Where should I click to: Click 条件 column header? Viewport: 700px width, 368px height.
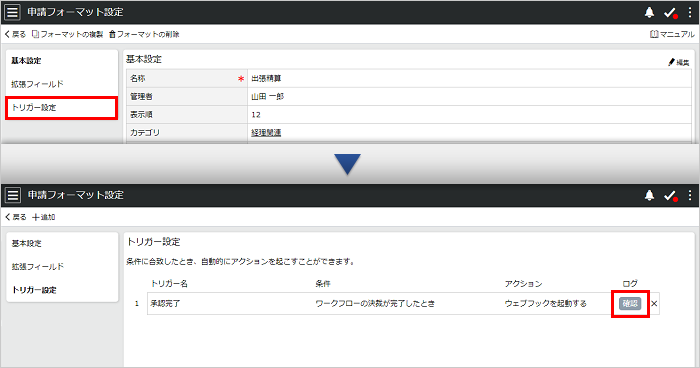(x=323, y=284)
